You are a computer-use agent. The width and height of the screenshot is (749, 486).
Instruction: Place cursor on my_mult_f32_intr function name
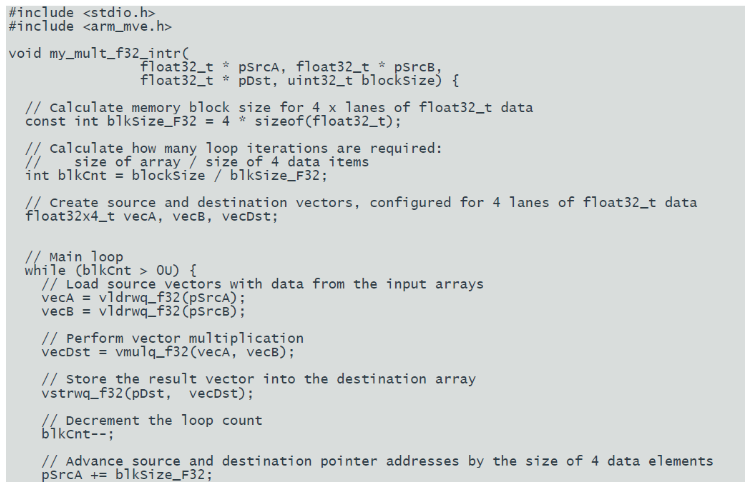coord(115,53)
